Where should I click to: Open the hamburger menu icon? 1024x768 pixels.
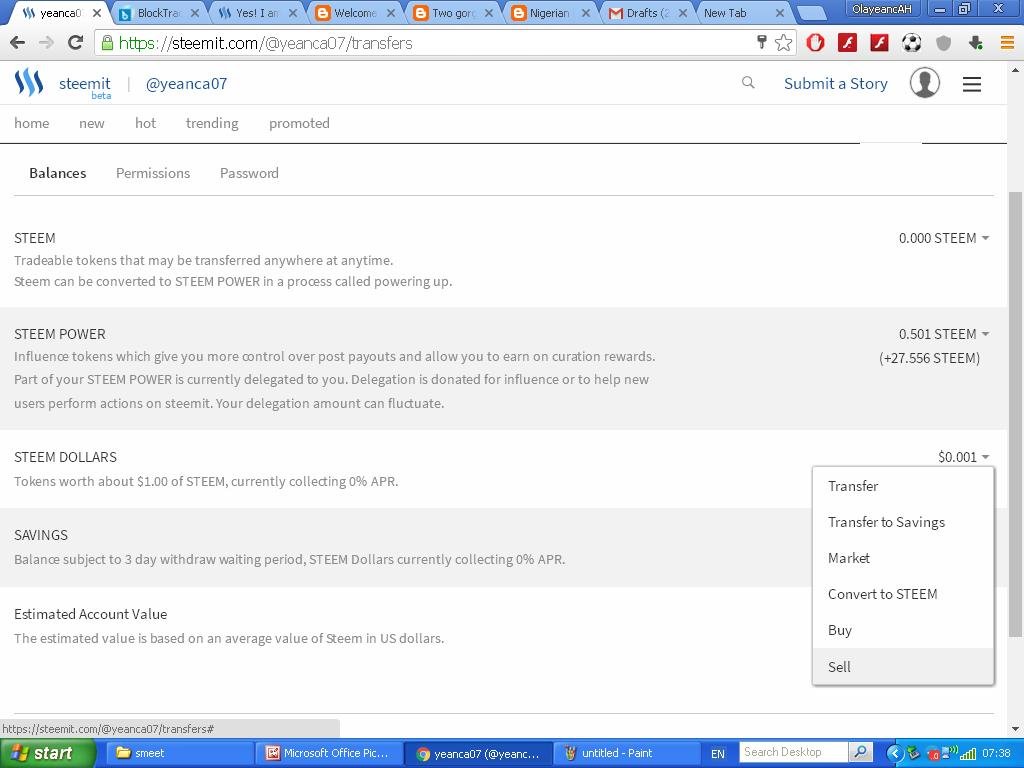(x=972, y=84)
